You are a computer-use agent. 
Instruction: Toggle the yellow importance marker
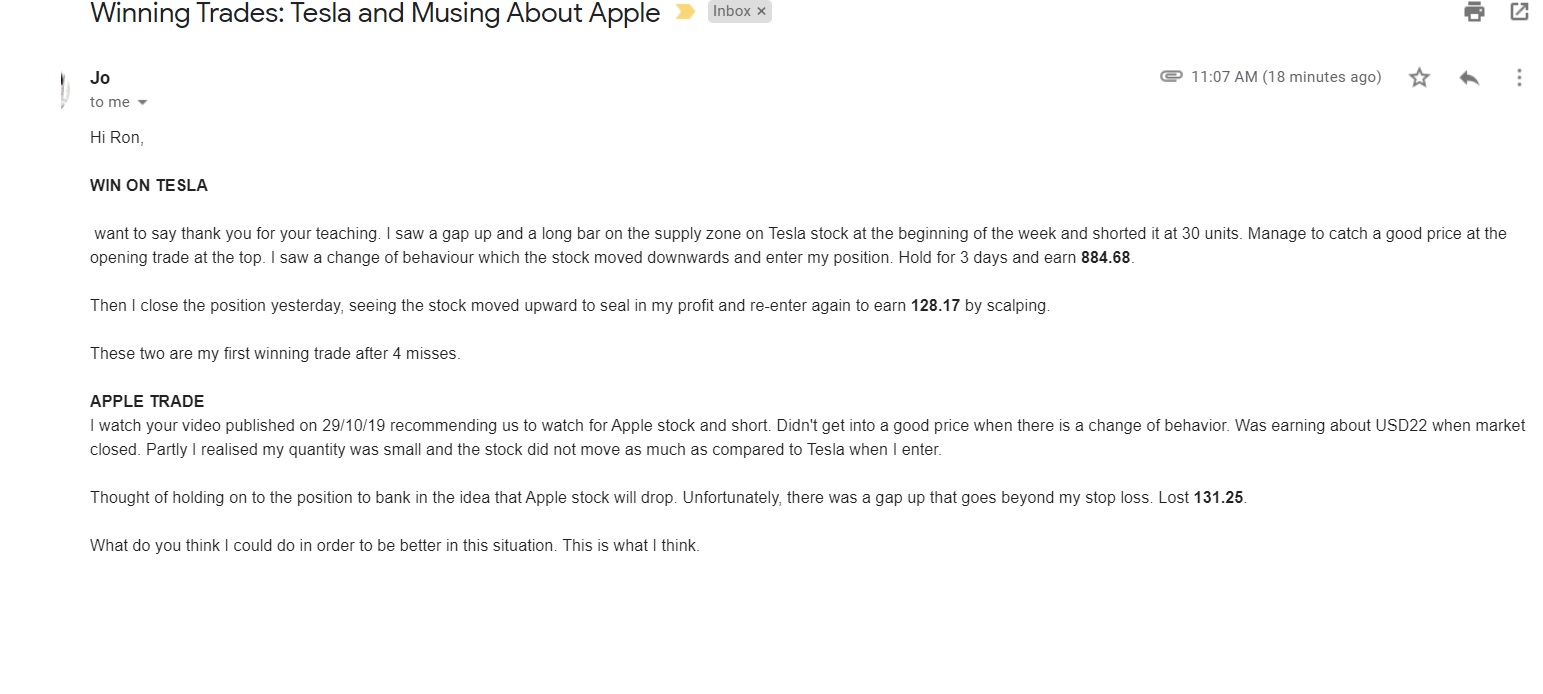tap(685, 13)
